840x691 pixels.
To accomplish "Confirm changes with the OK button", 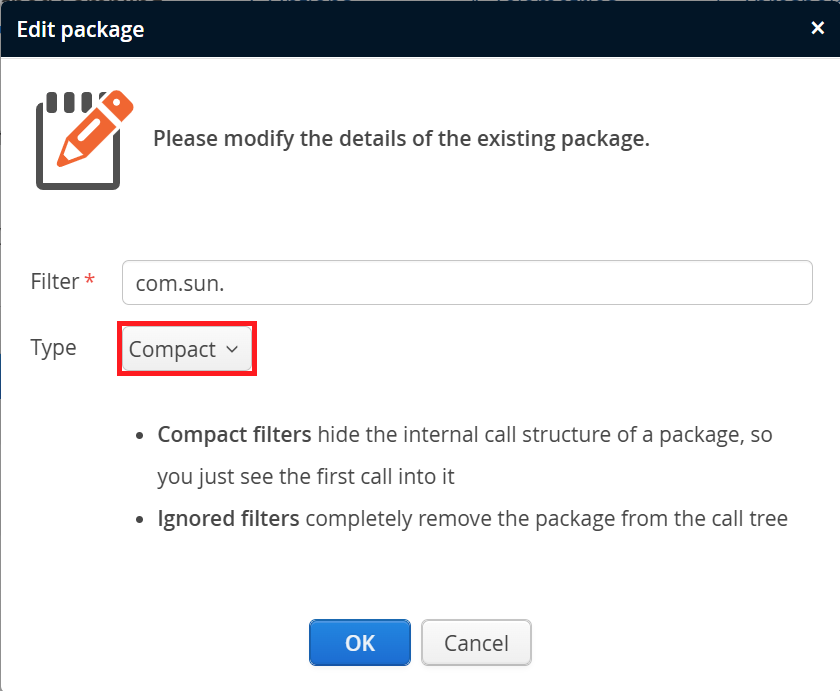I will [360, 643].
